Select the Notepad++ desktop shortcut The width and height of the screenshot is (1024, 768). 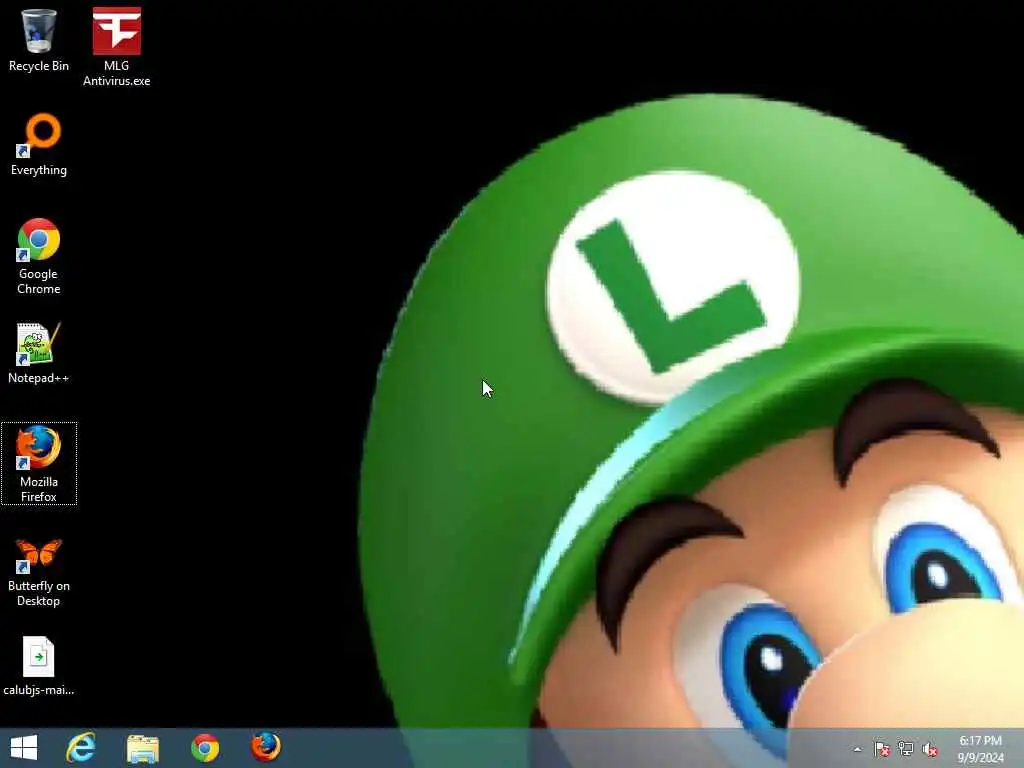[x=39, y=353]
